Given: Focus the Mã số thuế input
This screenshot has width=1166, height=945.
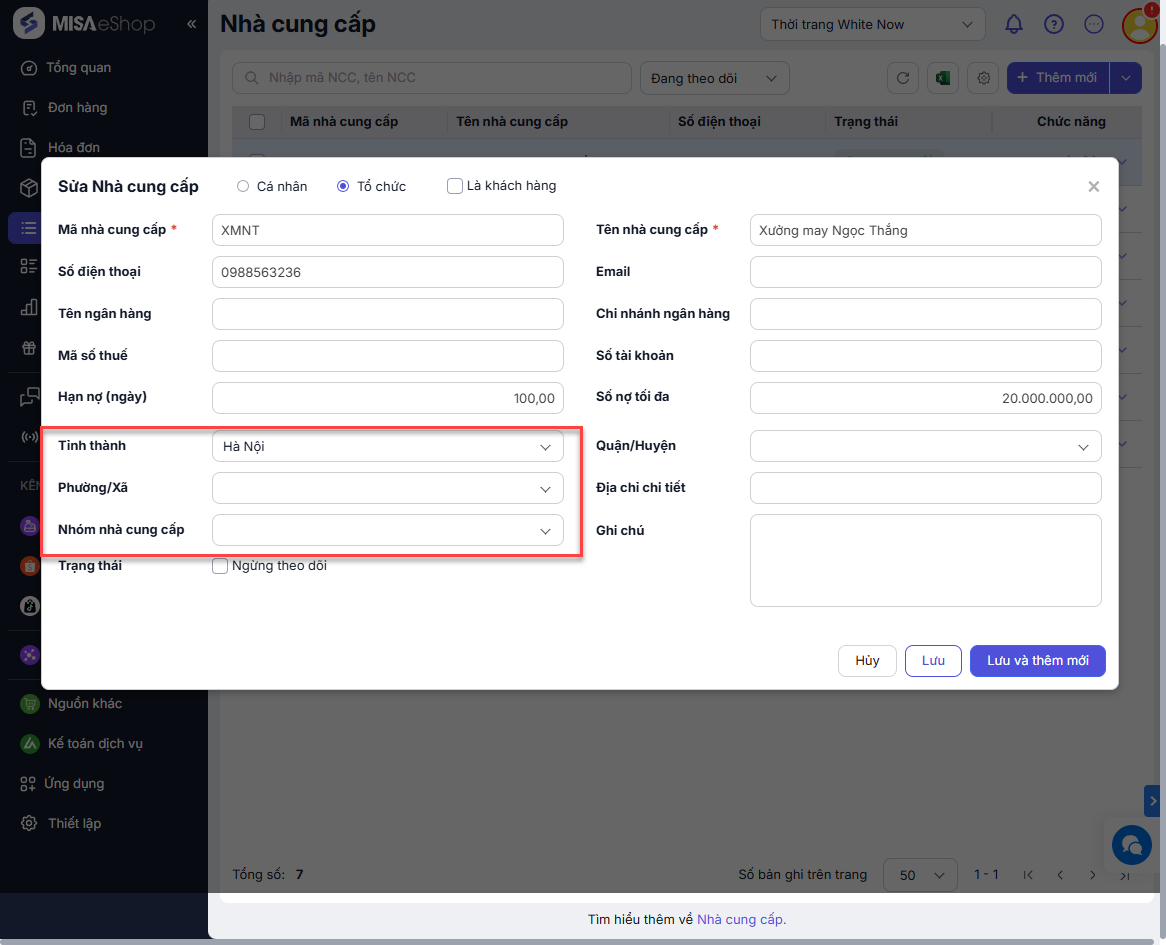Looking at the screenshot, I should (387, 356).
